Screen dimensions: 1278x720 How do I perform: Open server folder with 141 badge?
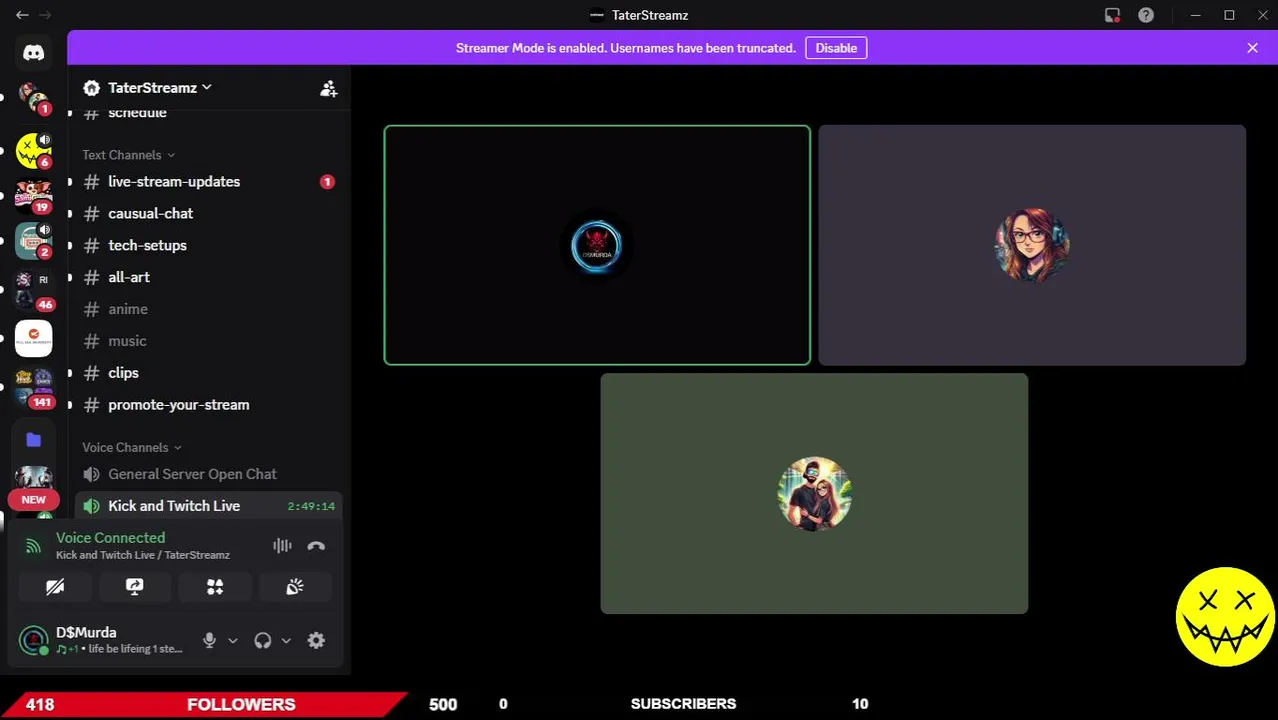(x=33, y=389)
